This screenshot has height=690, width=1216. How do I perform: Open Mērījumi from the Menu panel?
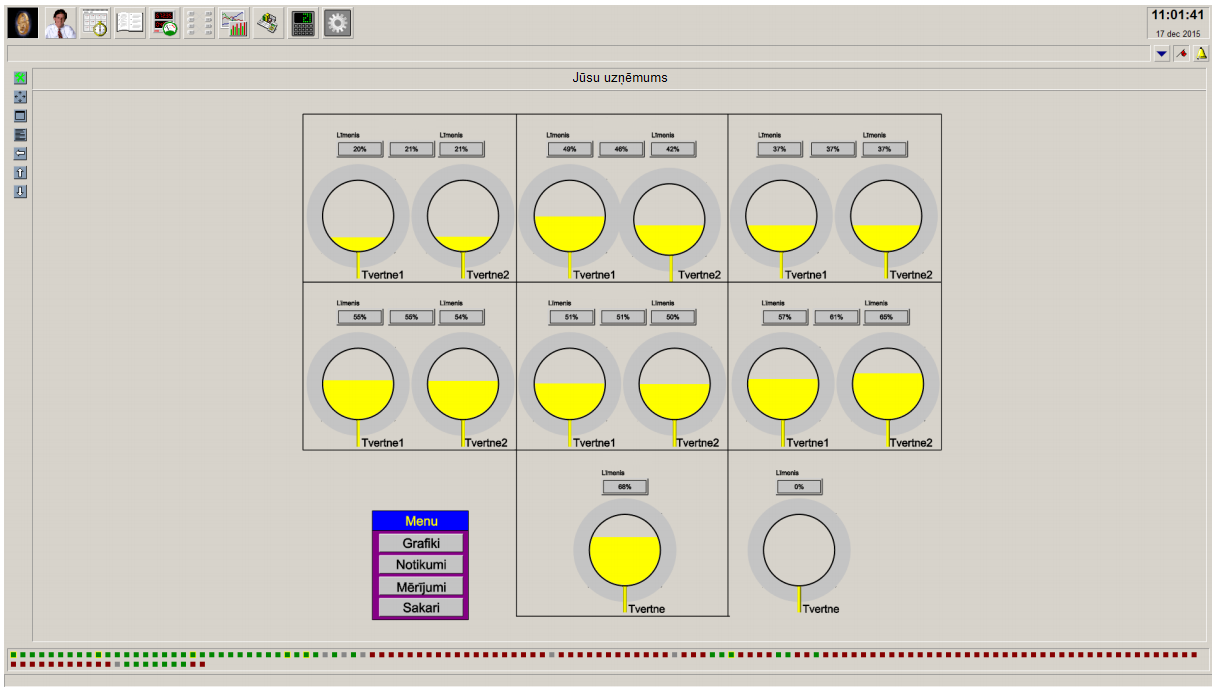[421, 587]
